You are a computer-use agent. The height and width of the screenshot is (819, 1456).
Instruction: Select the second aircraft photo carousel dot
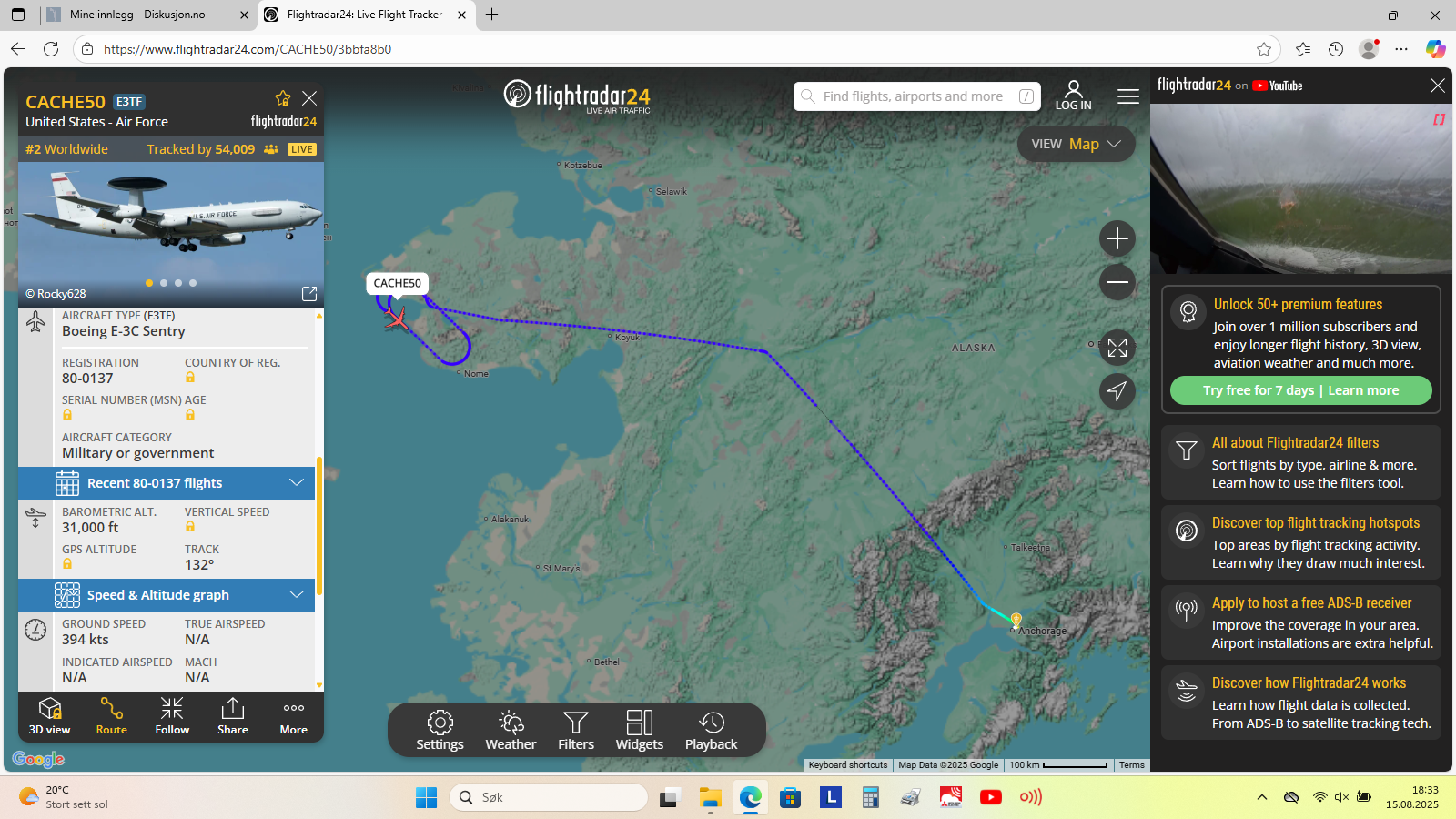tap(164, 283)
